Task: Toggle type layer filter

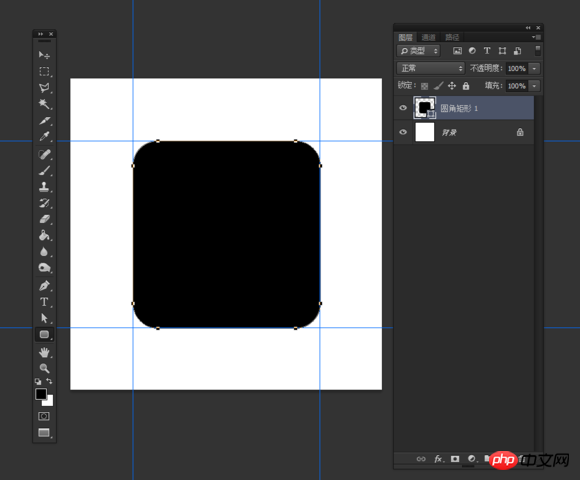Action: click(487, 51)
